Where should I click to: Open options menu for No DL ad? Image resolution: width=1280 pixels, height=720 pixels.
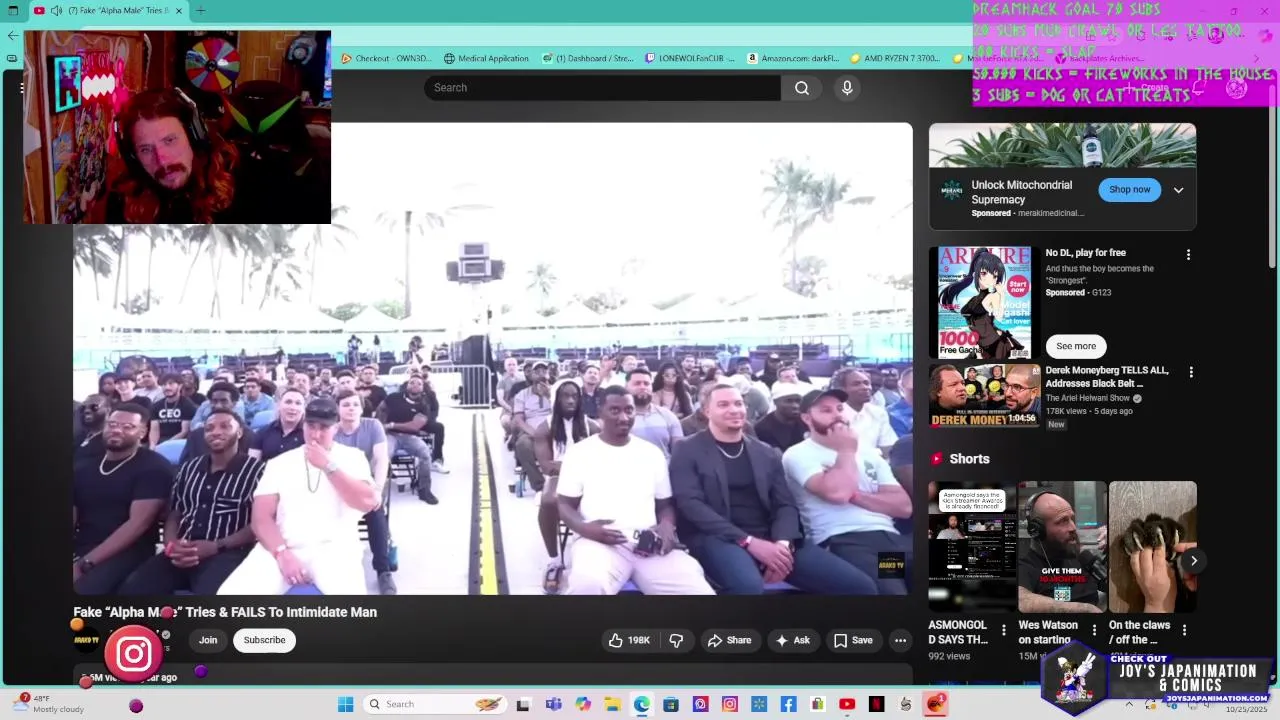pos(1188,255)
